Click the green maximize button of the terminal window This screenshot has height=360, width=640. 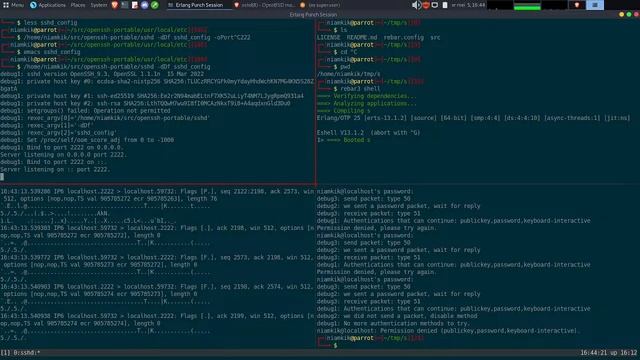point(629,14)
